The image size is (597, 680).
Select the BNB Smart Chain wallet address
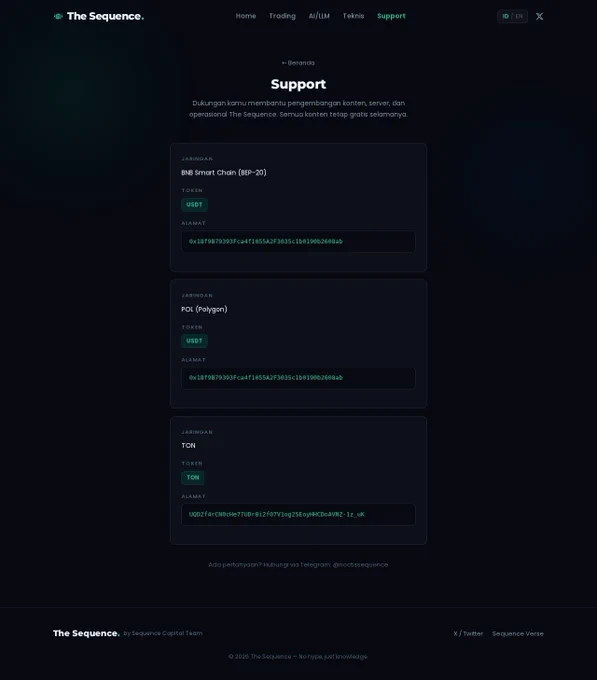298,242
